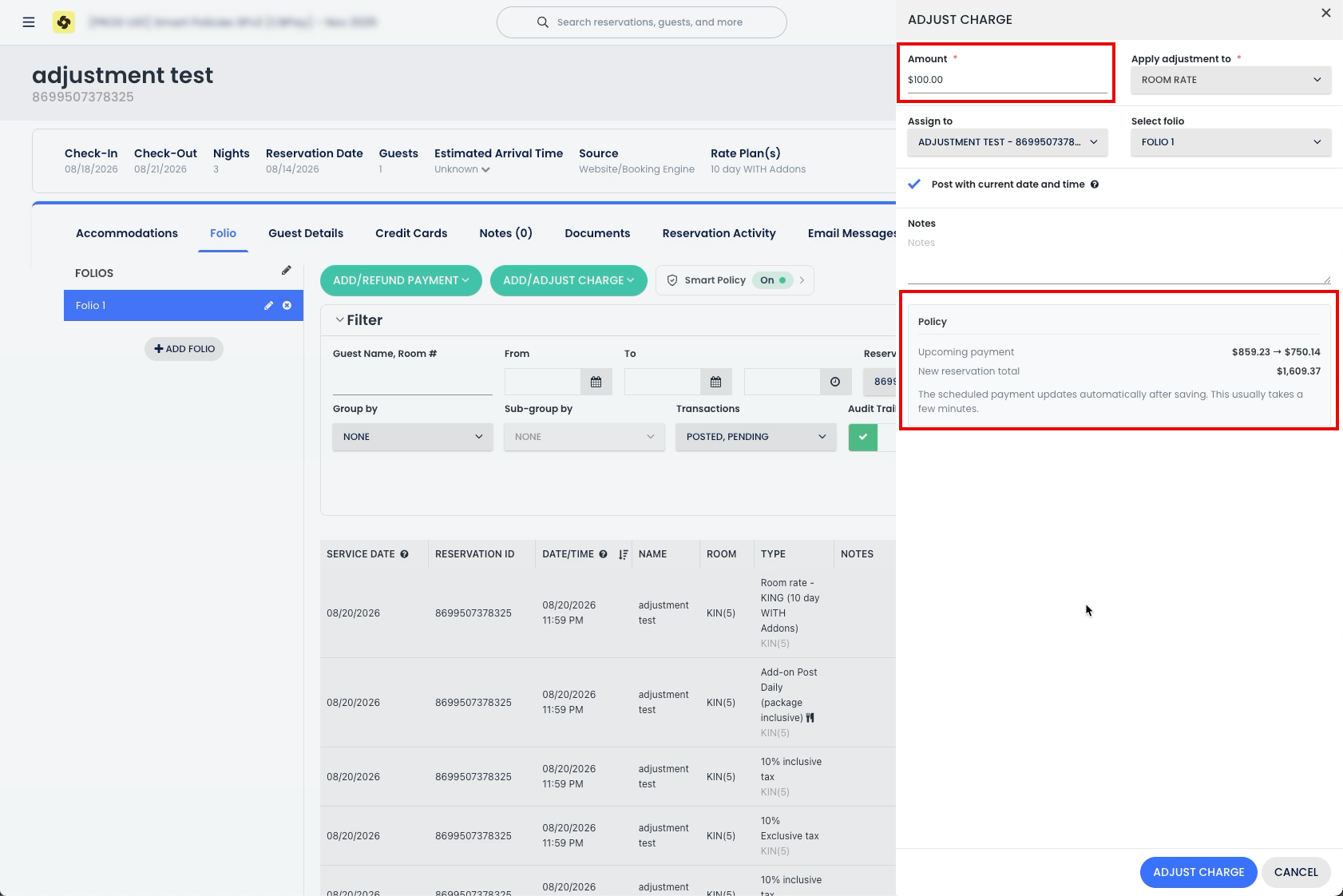Open Apply adjustment to ROOM RATE dropdown
This screenshot has width=1343, height=896.
(1231, 80)
